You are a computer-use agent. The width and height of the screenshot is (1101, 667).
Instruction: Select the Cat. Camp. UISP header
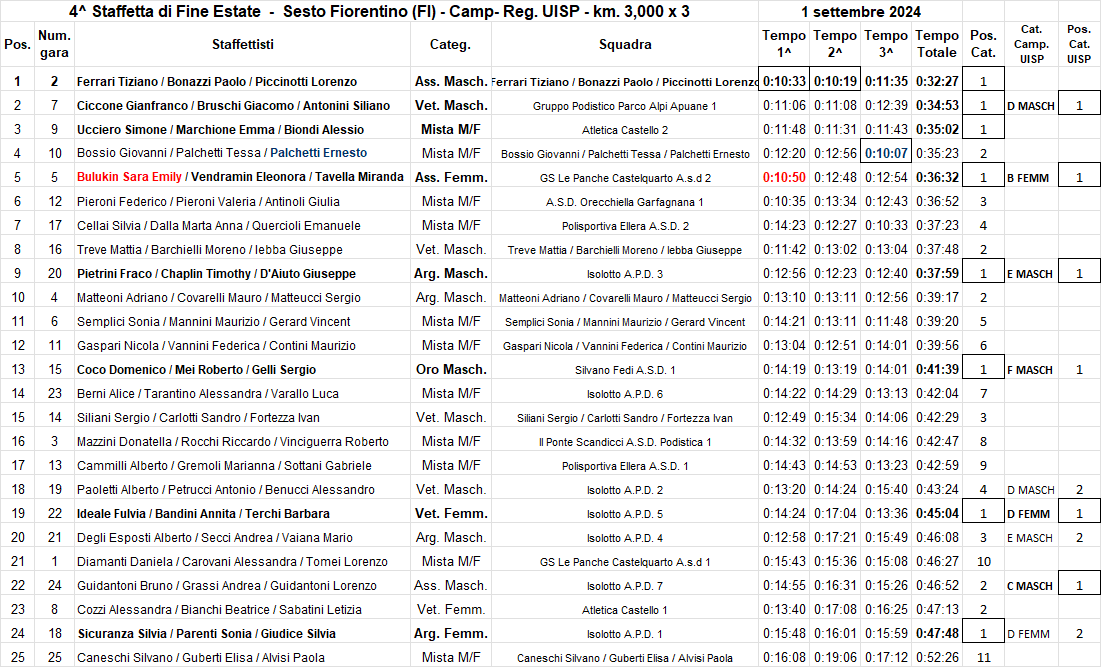tap(1030, 45)
